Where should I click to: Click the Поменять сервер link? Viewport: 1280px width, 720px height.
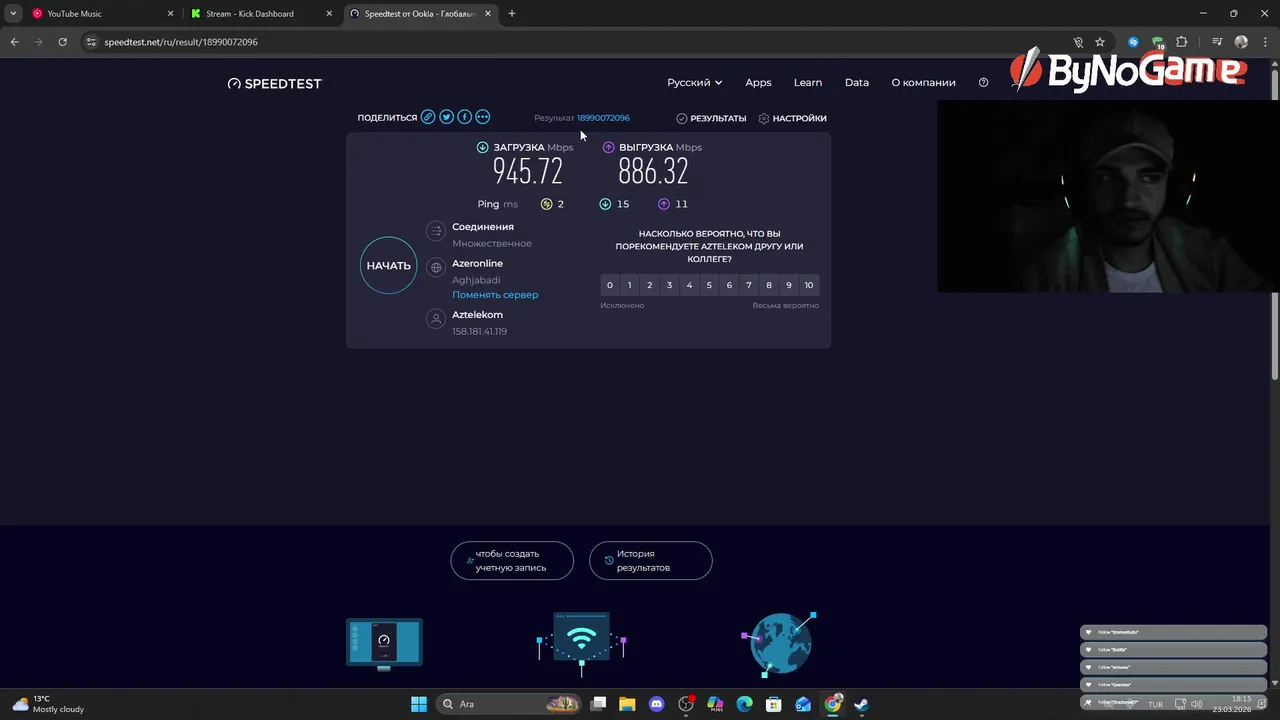click(495, 295)
